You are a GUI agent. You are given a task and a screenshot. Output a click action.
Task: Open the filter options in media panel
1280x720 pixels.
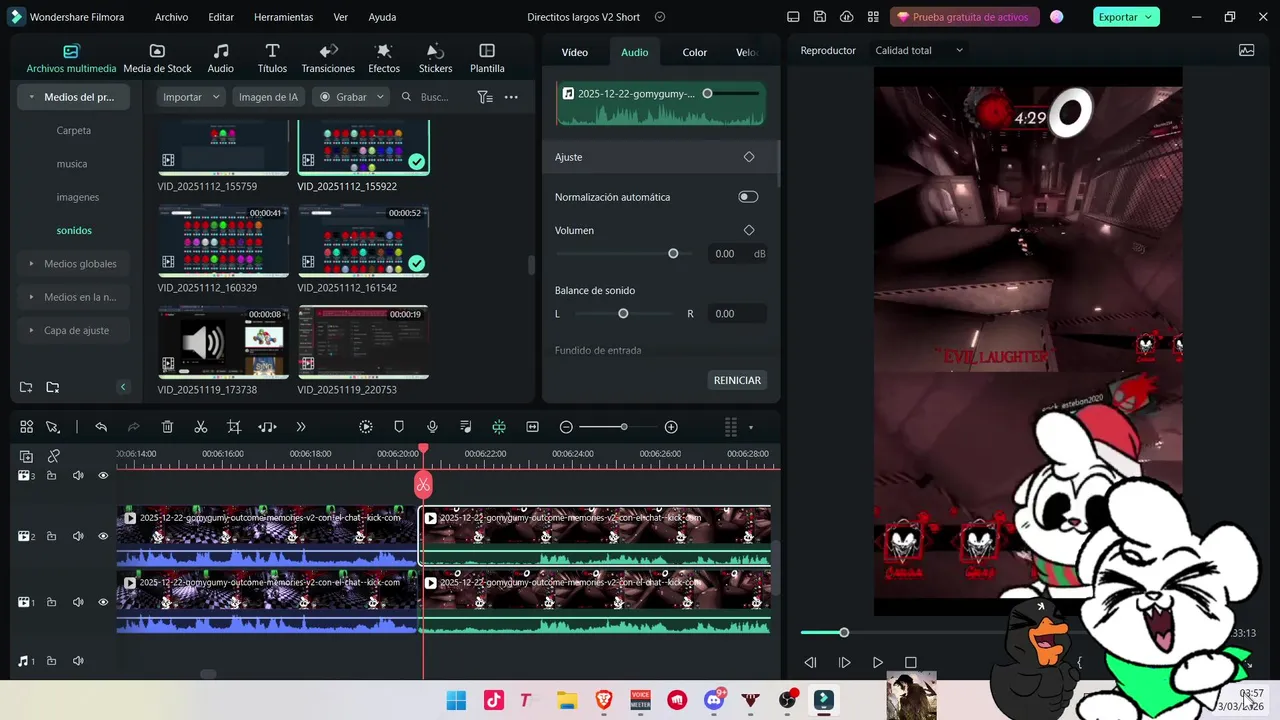485,97
